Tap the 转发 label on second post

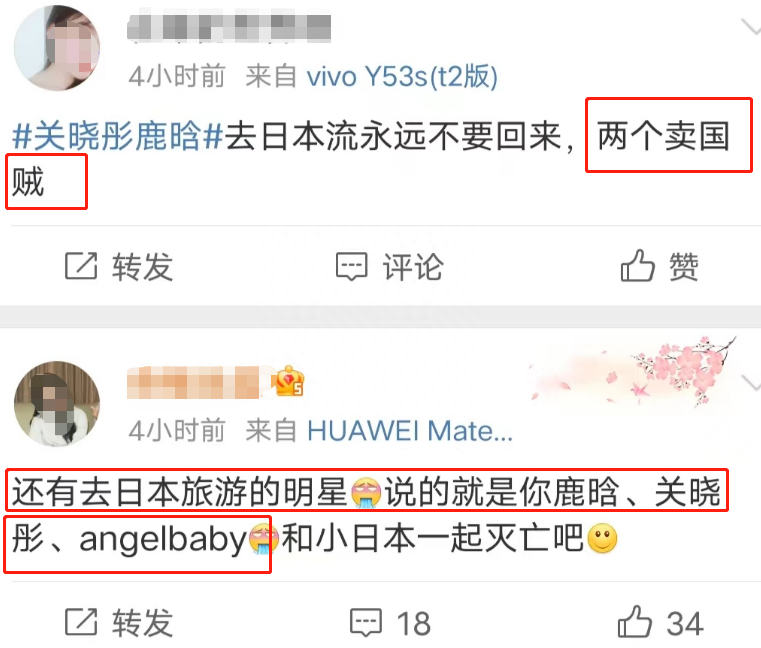click(143, 622)
